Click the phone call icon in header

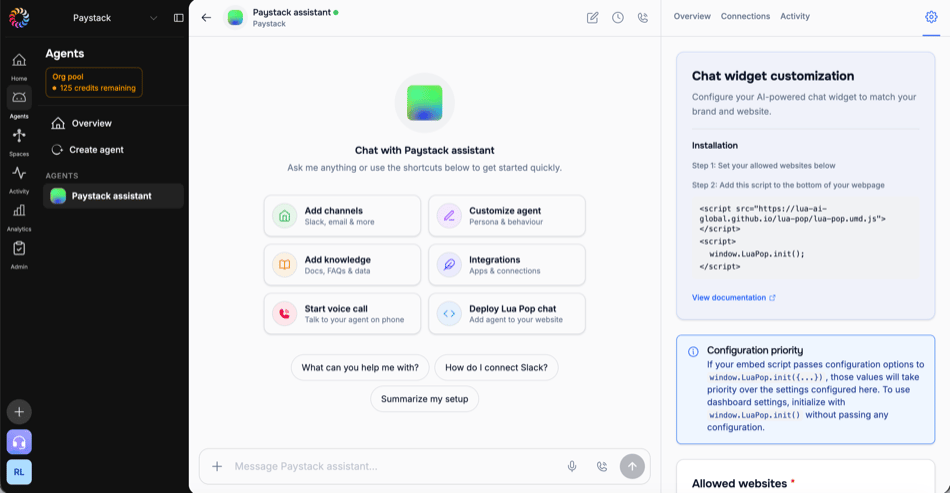click(x=643, y=18)
